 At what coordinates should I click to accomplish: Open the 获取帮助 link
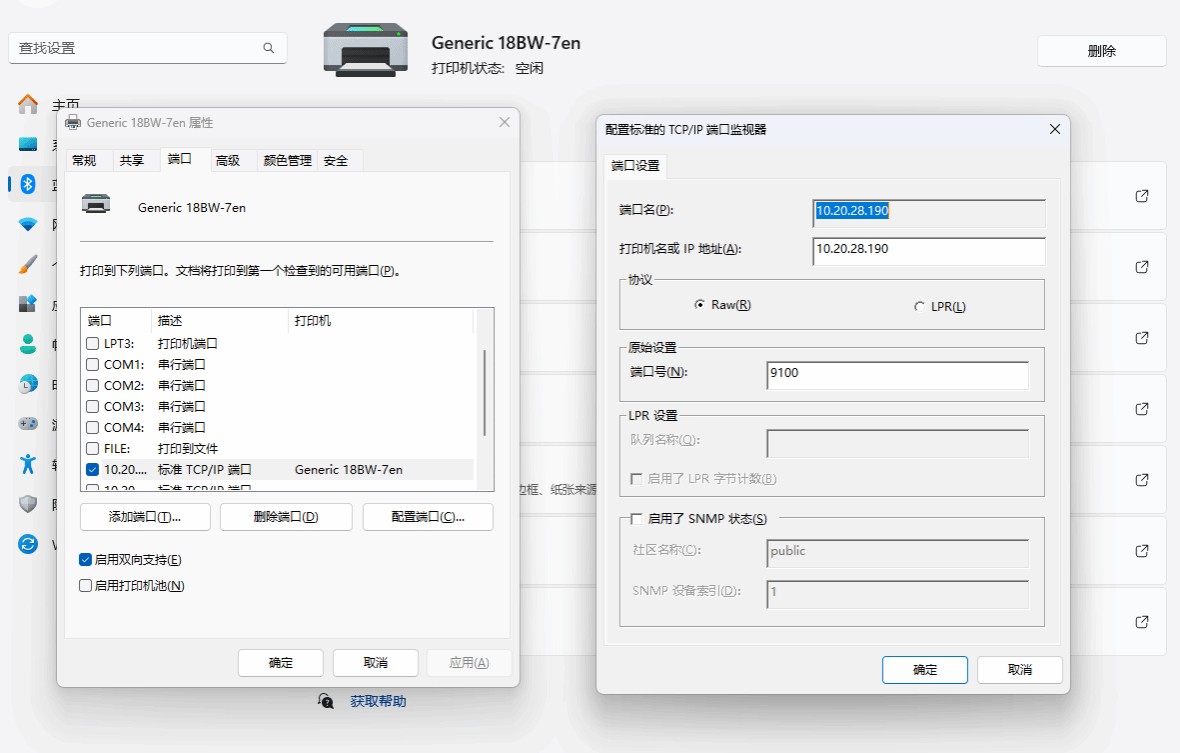coord(378,701)
